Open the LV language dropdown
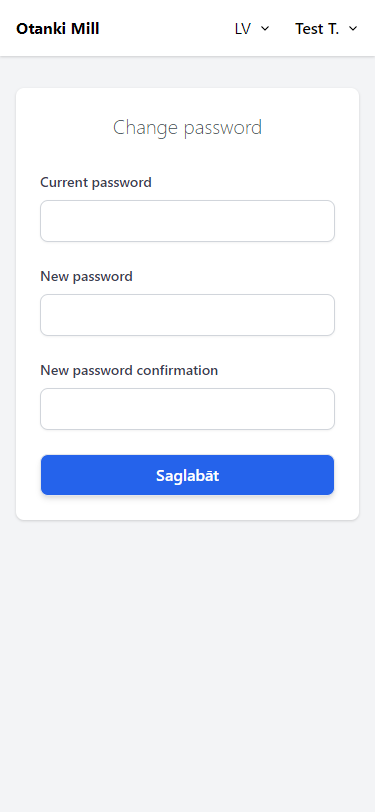375x812 pixels. (252, 29)
